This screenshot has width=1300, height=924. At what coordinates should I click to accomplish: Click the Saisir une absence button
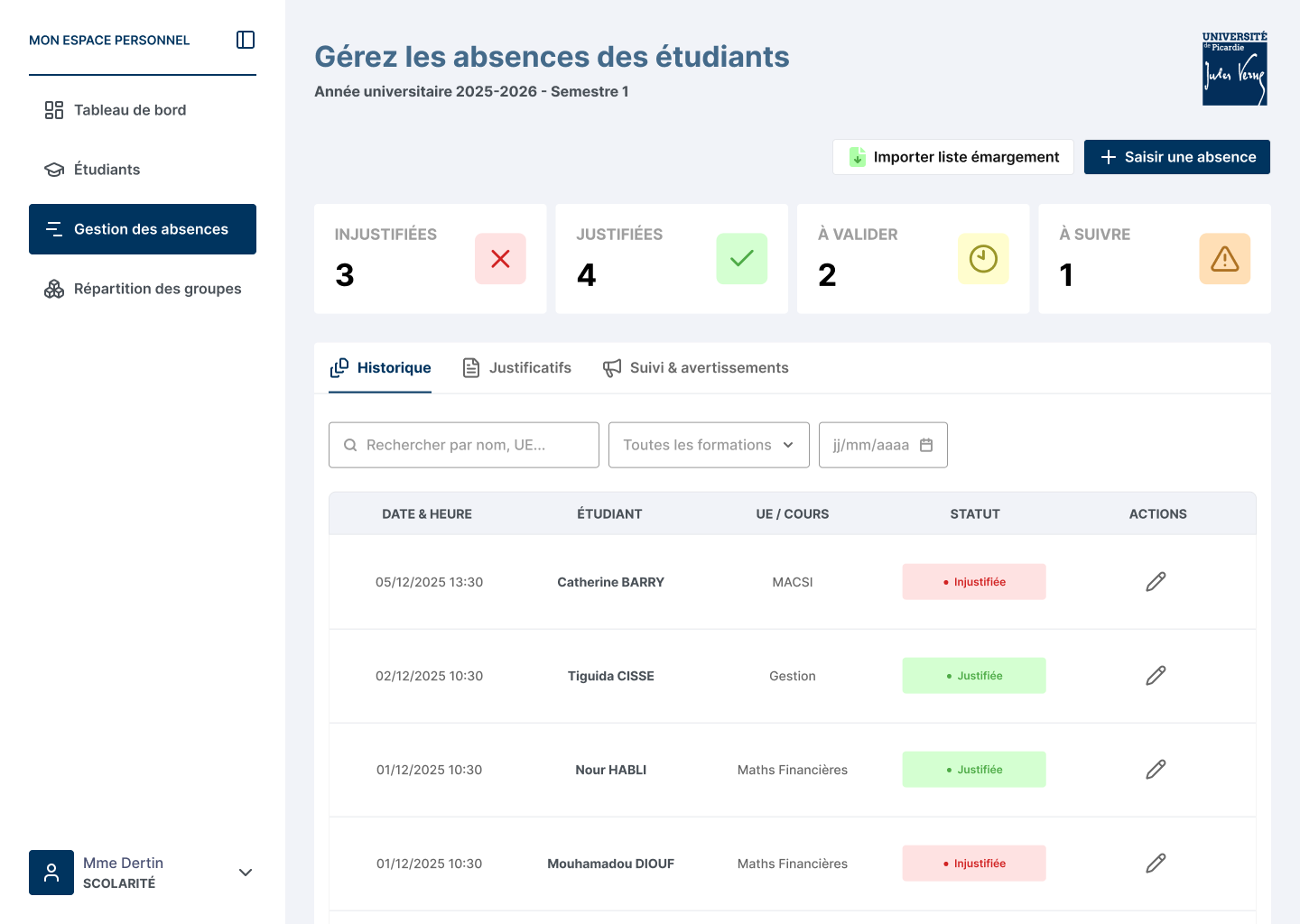(x=1176, y=156)
